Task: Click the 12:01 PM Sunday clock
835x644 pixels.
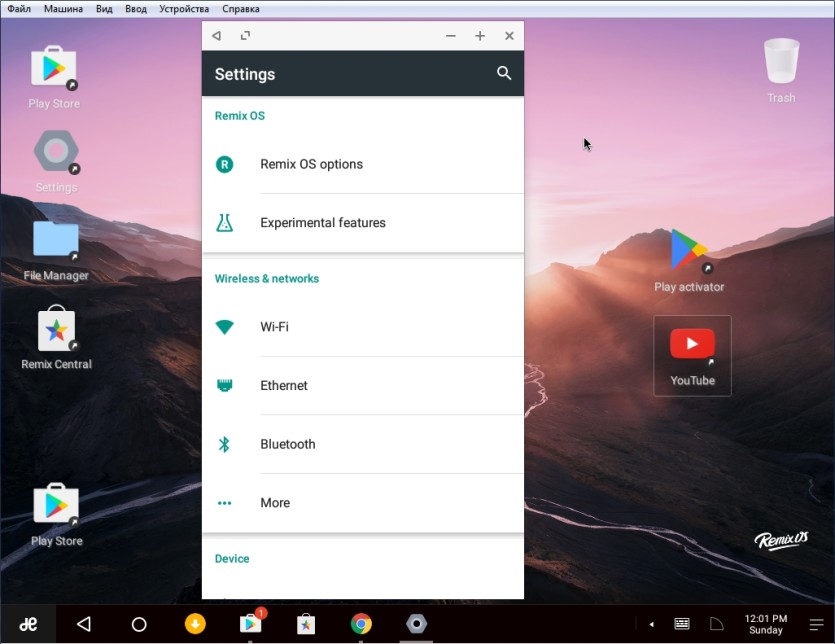Action: (x=765, y=624)
